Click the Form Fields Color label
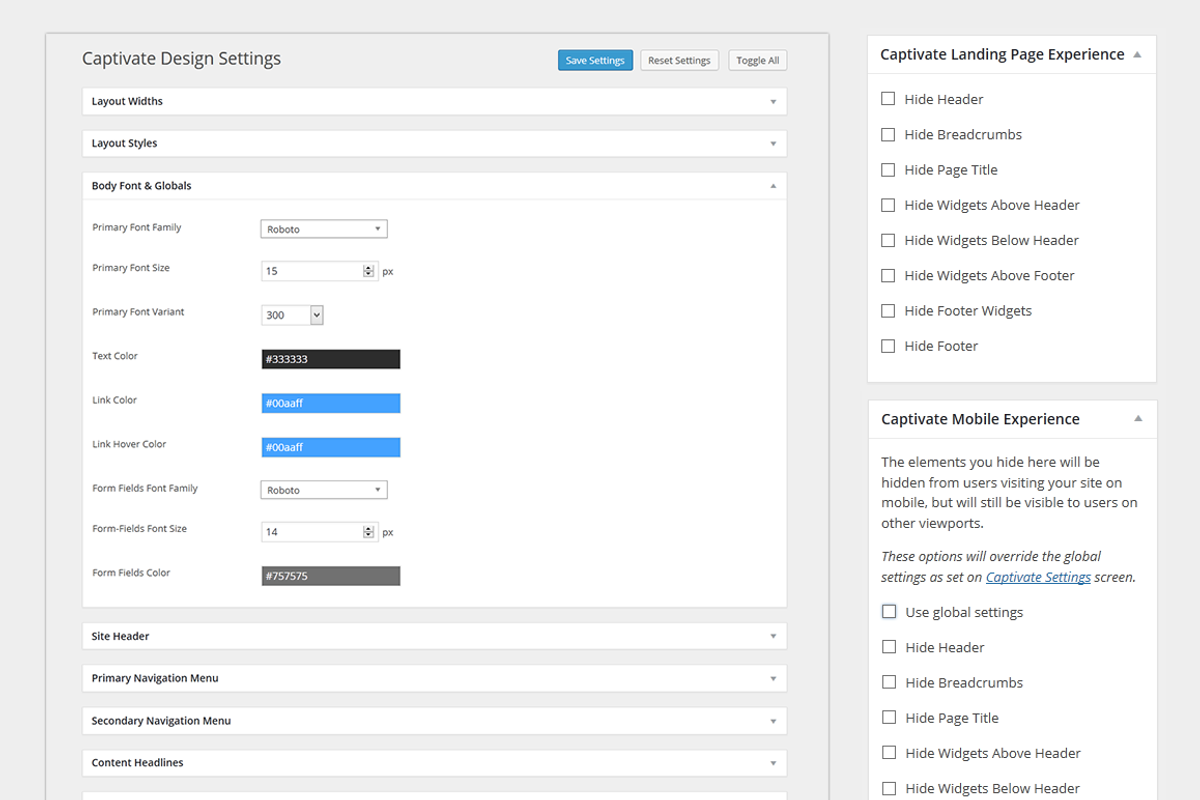 click(x=131, y=573)
